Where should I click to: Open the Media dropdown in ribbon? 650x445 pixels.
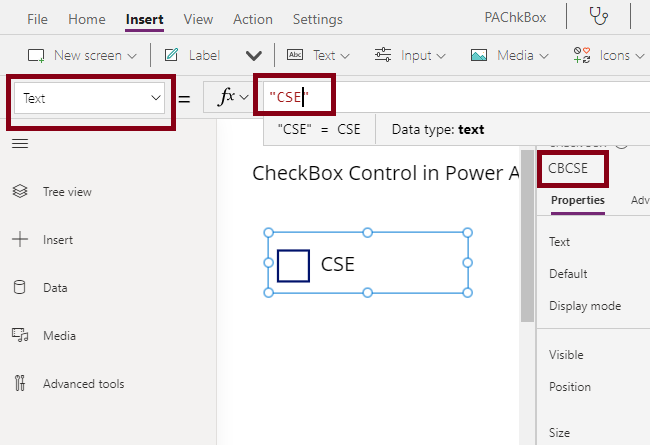coord(523,55)
